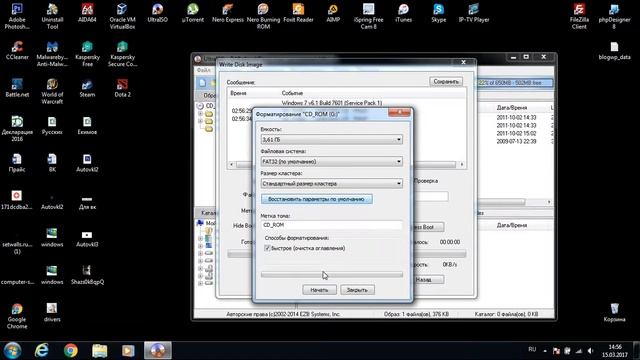Open World of Warcraft icon
The height and width of the screenshot is (360, 640).
pyautogui.click(x=52, y=91)
